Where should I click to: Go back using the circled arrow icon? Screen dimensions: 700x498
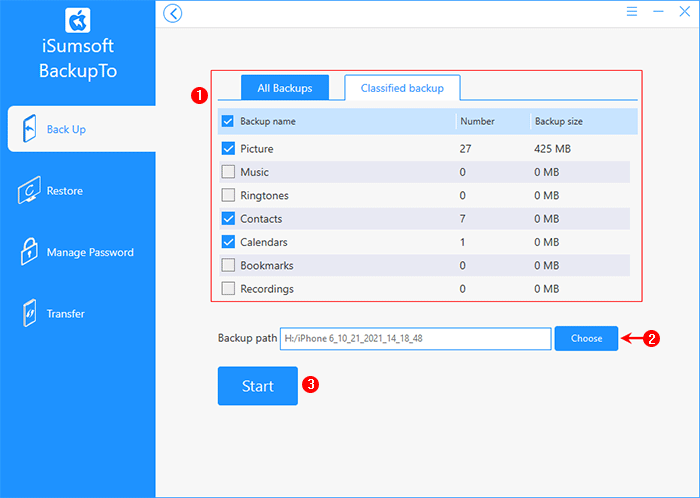coord(173,13)
